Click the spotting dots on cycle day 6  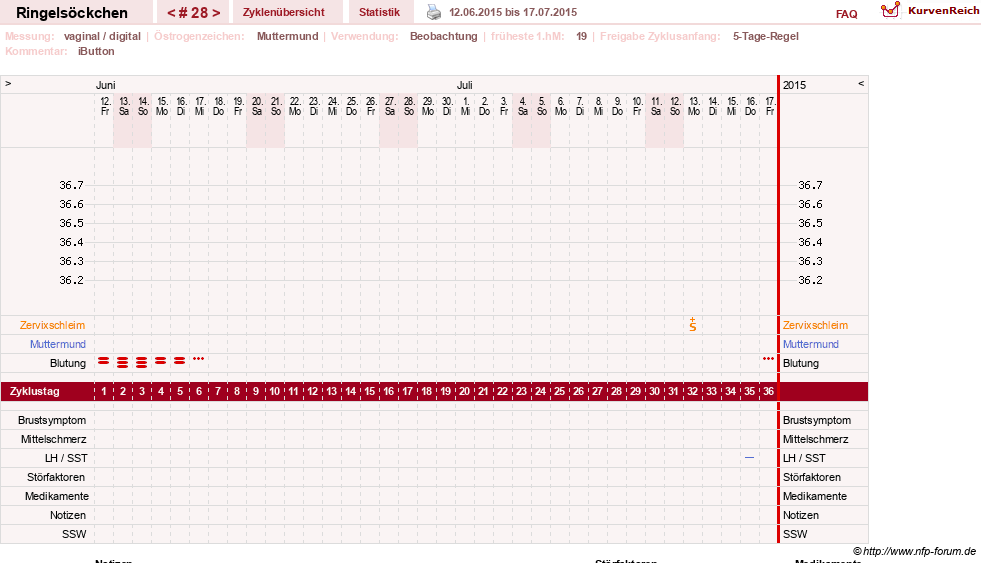[x=198, y=359]
